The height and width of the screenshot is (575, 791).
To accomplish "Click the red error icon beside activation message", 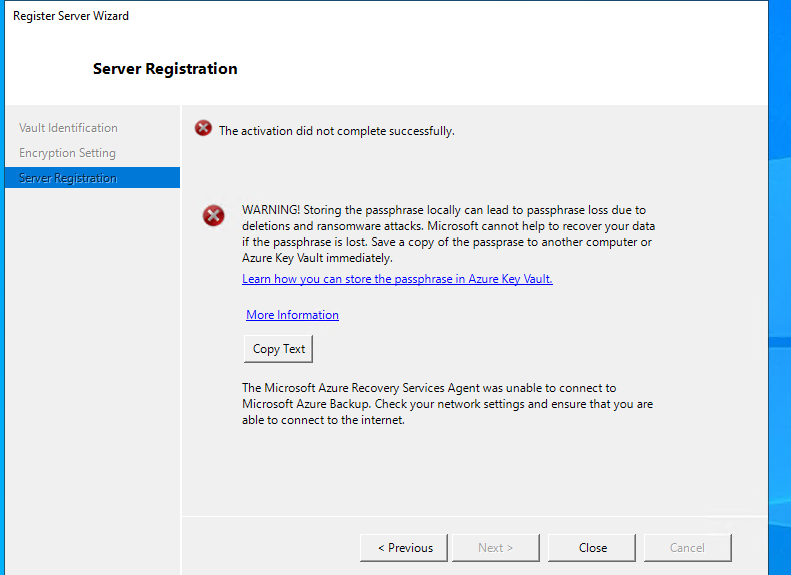I will point(203,128).
